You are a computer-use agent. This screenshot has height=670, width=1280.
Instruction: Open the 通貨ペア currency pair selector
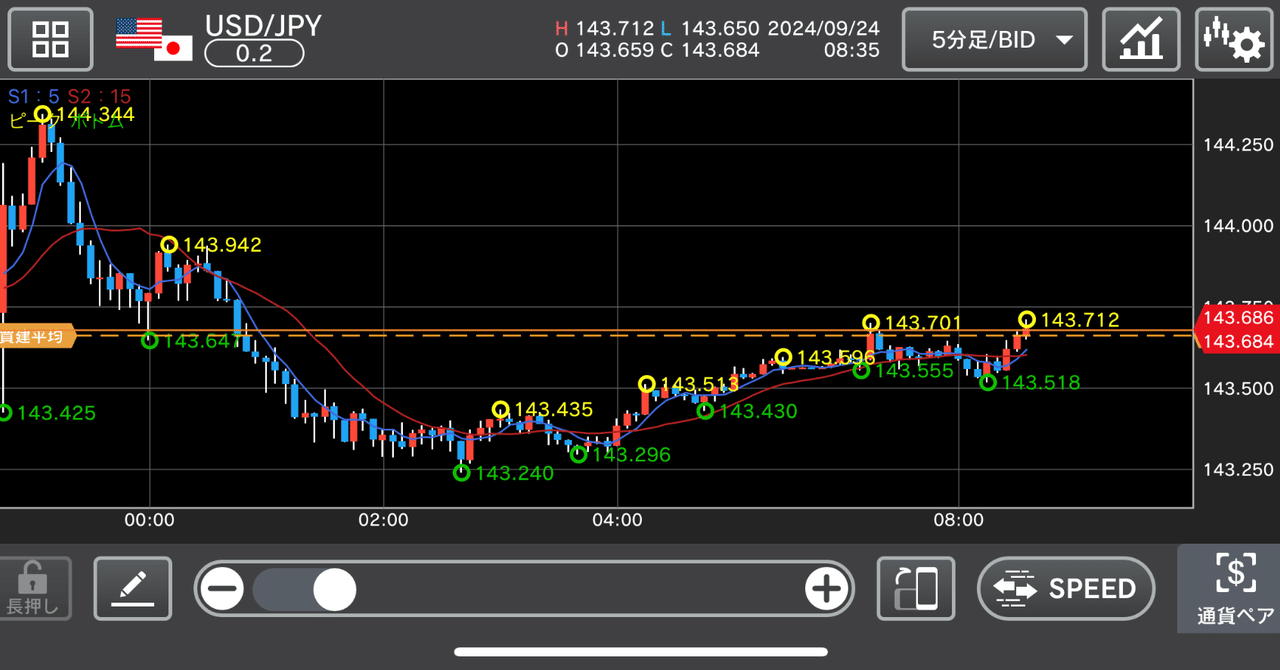point(1236,589)
